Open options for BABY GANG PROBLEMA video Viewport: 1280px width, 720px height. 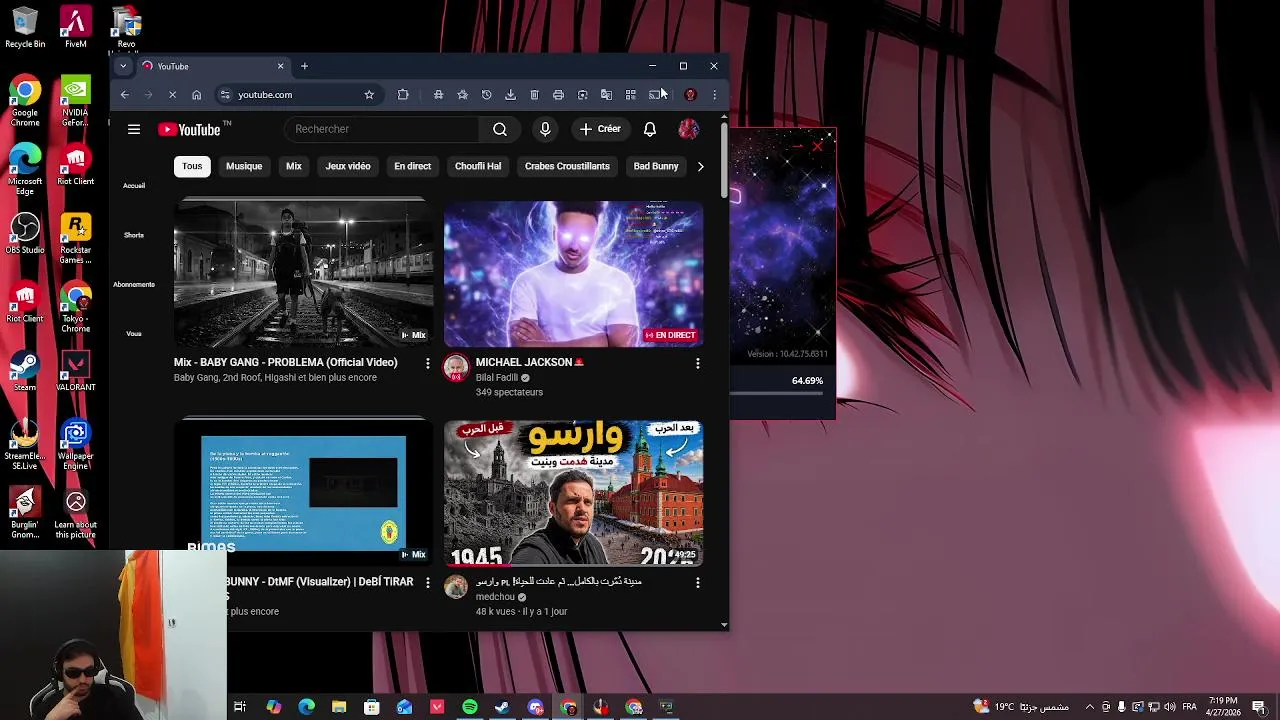click(x=428, y=363)
